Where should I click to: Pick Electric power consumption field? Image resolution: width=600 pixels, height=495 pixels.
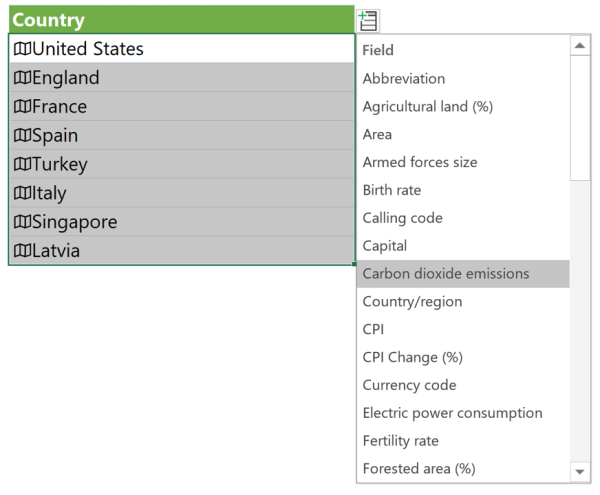point(452,413)
